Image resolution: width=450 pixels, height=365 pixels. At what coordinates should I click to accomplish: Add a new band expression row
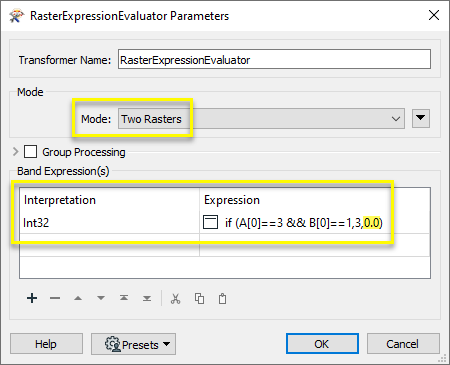32,298
